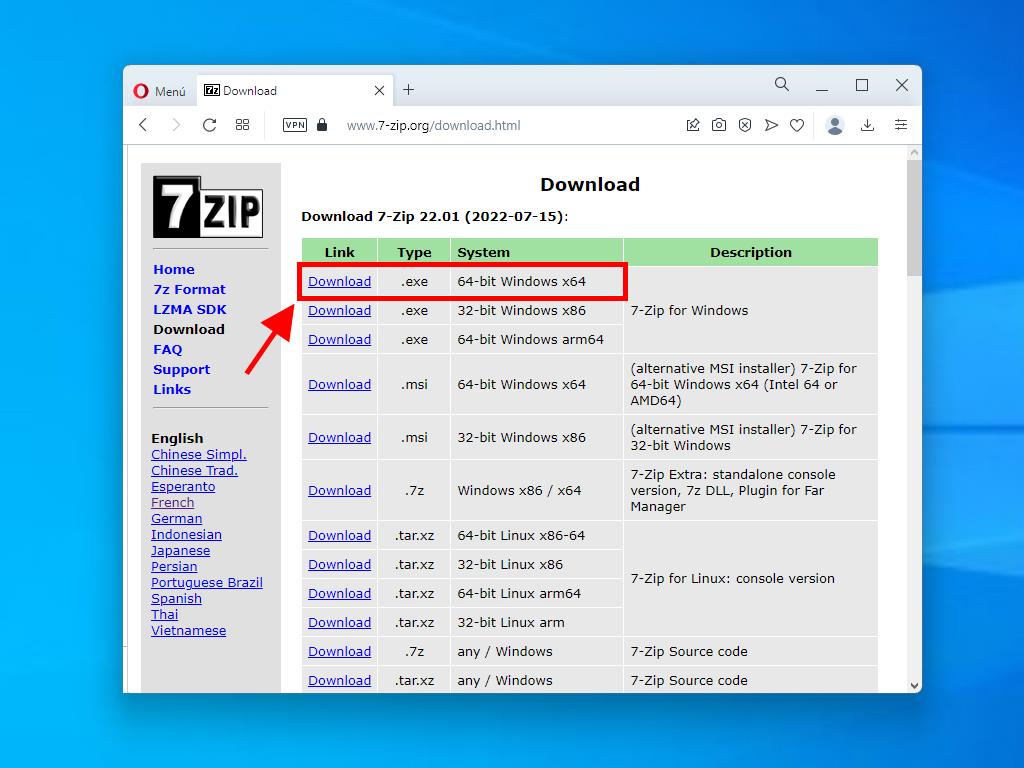Screen dimensions: 1024x768
Task: Click the reload page icon
Action: (209, 125)
